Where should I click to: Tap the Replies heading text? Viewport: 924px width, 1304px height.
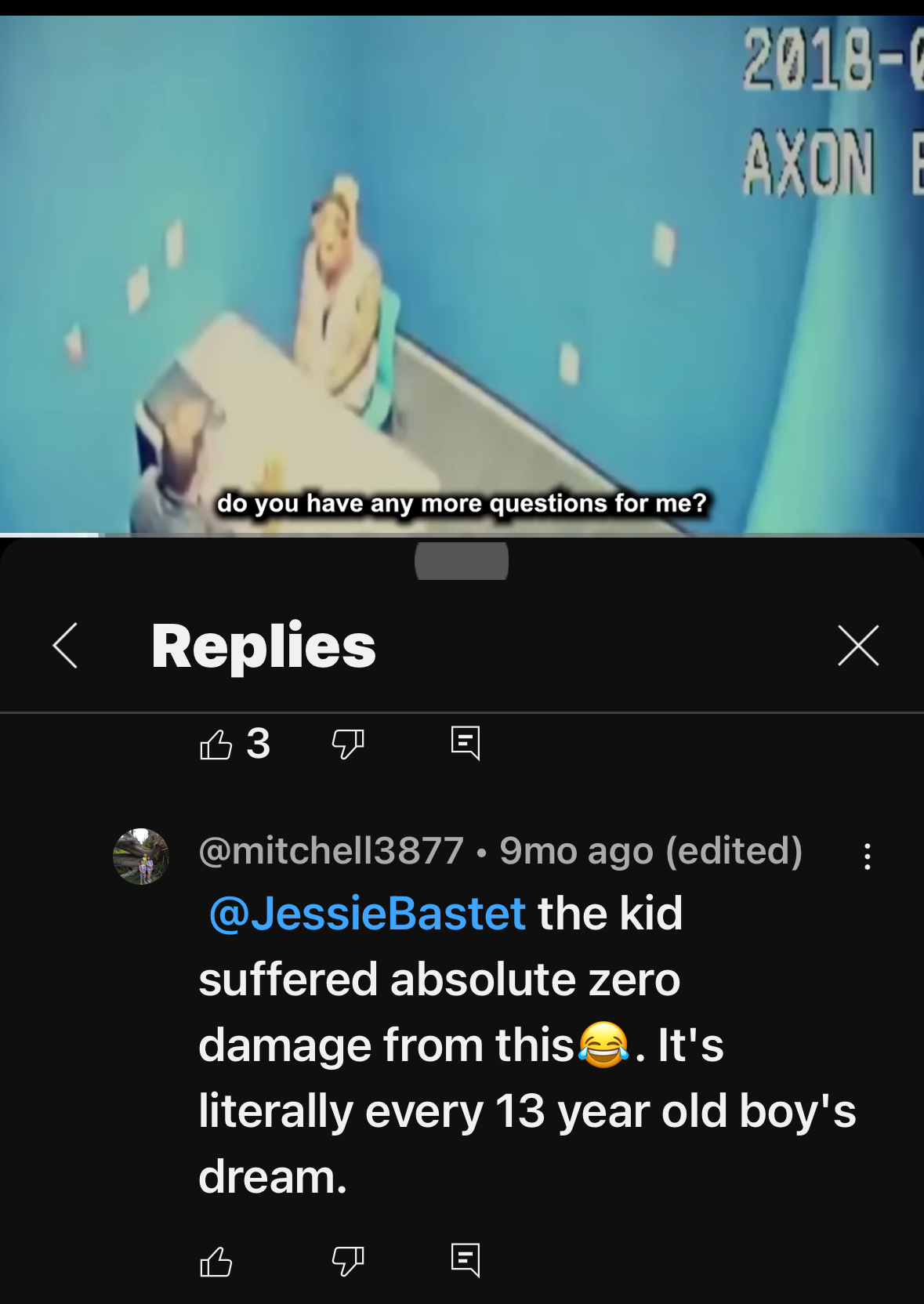click(x=263, y=646)
